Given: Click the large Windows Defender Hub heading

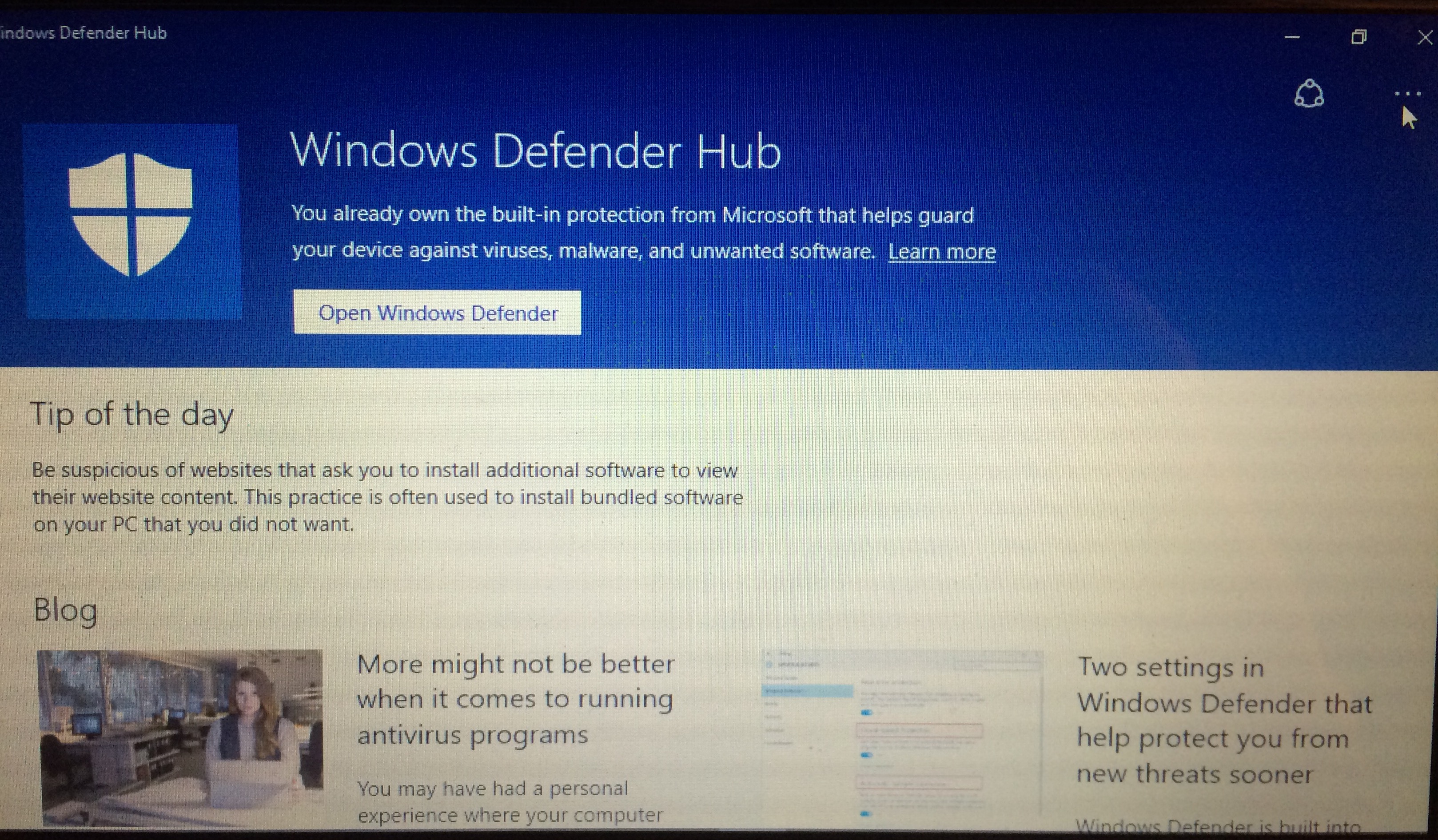Looking at the screenshot, I should point(535,151).
